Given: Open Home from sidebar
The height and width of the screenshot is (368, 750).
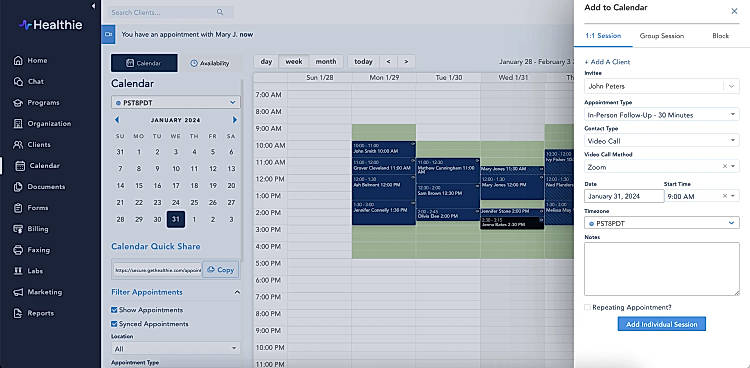Looking at the screenshot, I should coord(31,61).
